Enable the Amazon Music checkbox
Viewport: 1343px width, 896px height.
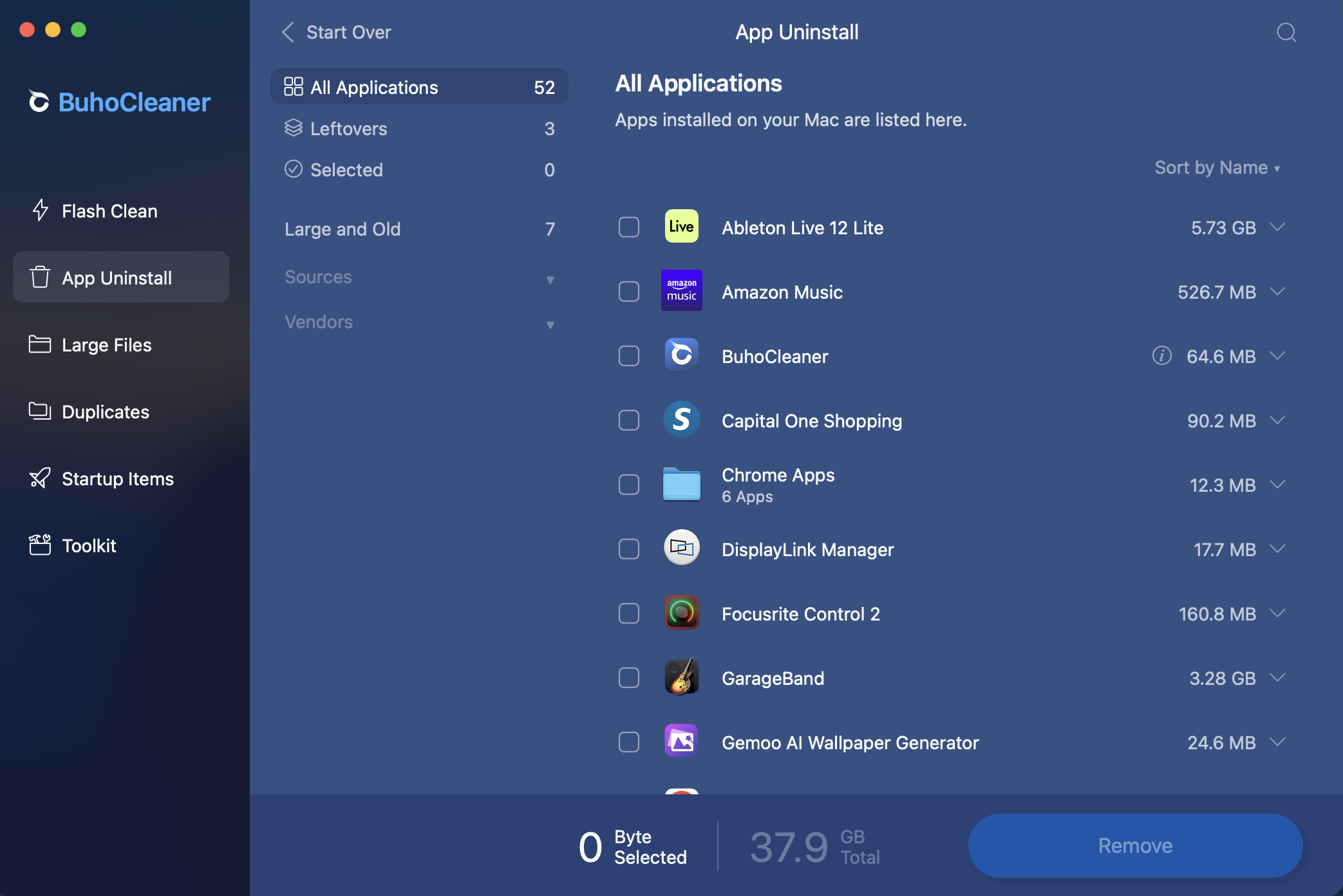click(x=629, y=291)
